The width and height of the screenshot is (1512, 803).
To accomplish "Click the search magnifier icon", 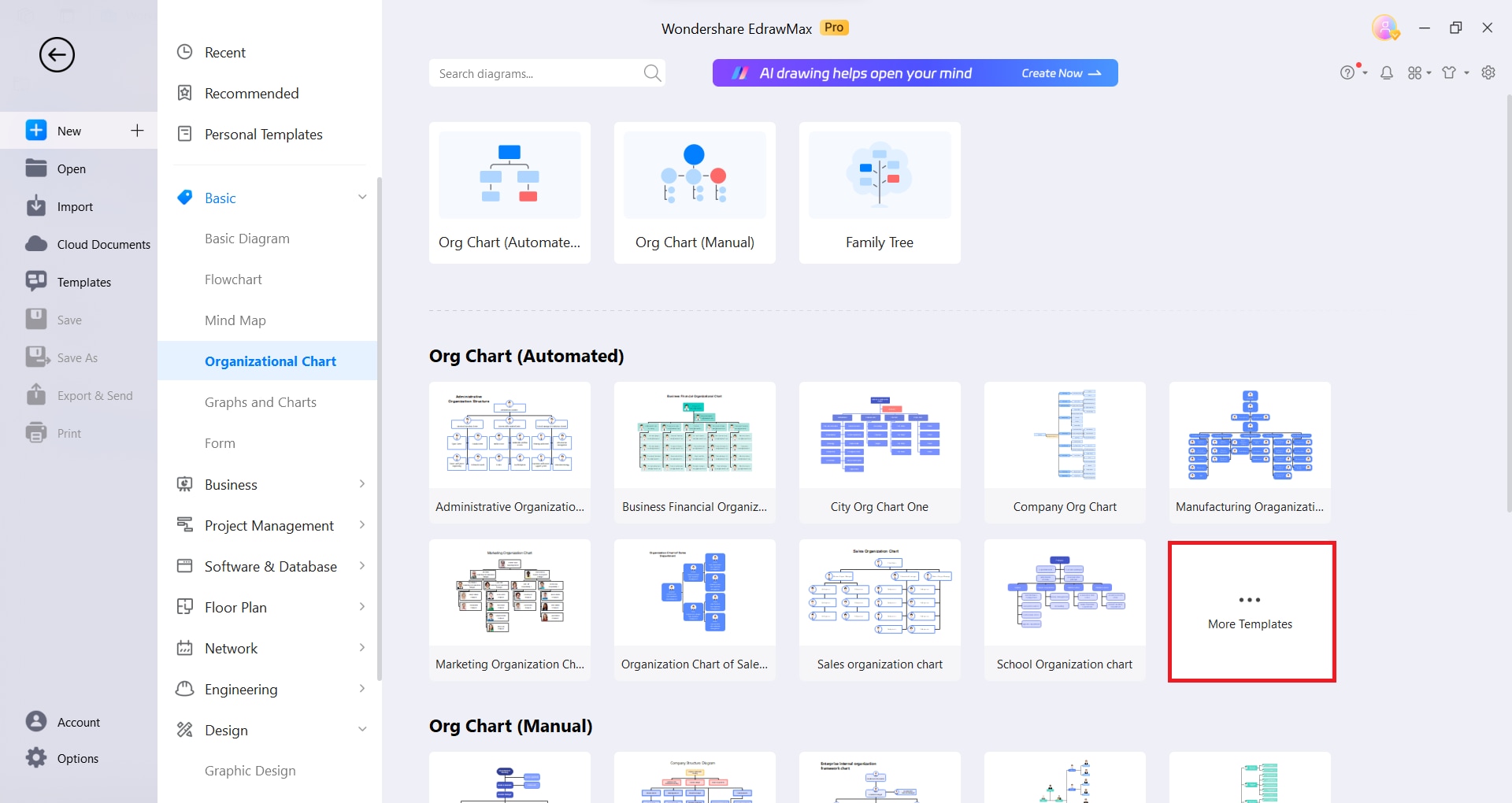I will (x=652, y=73).
